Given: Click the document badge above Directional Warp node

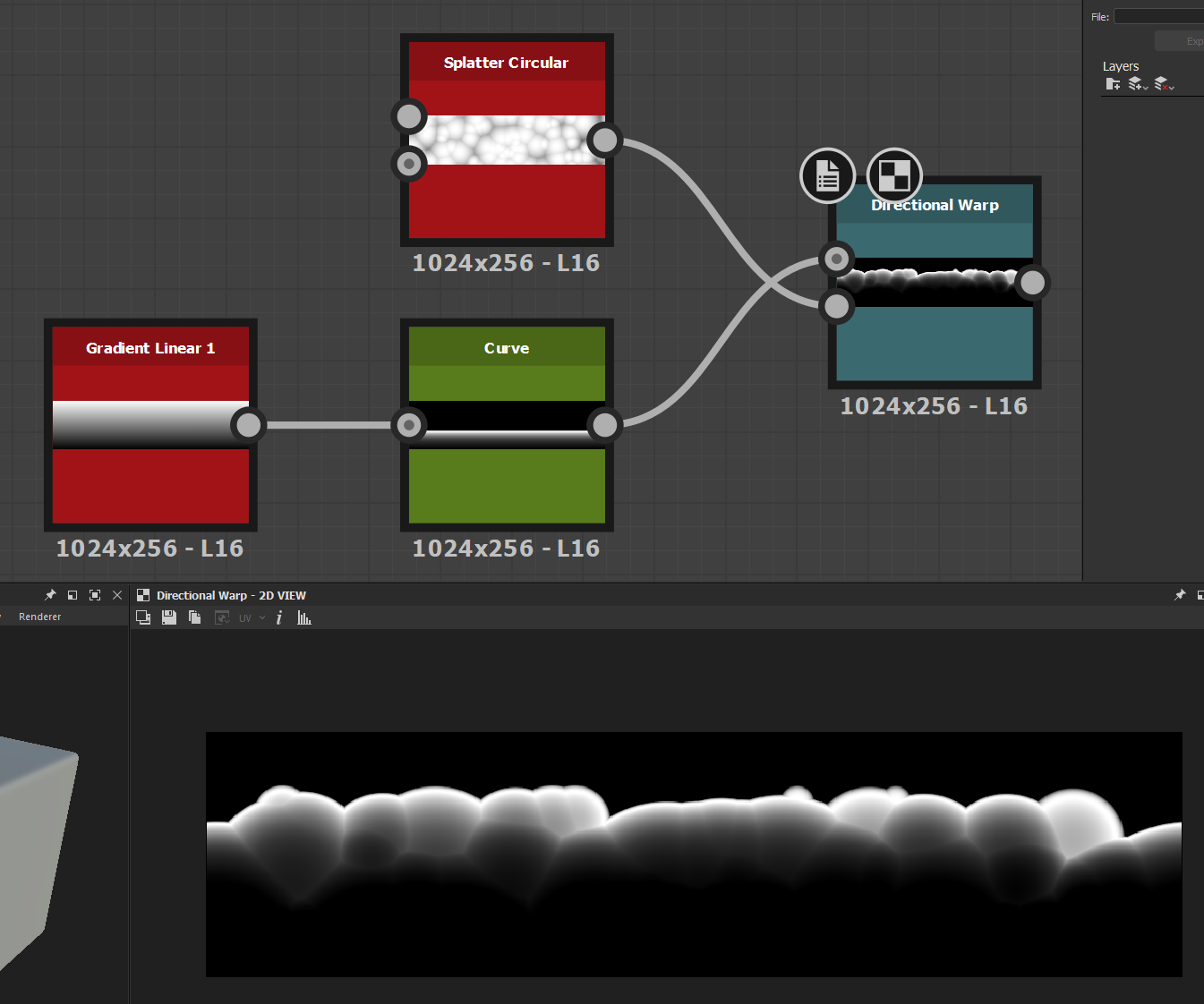Looking at the screenshot, I should pos(827,175).
